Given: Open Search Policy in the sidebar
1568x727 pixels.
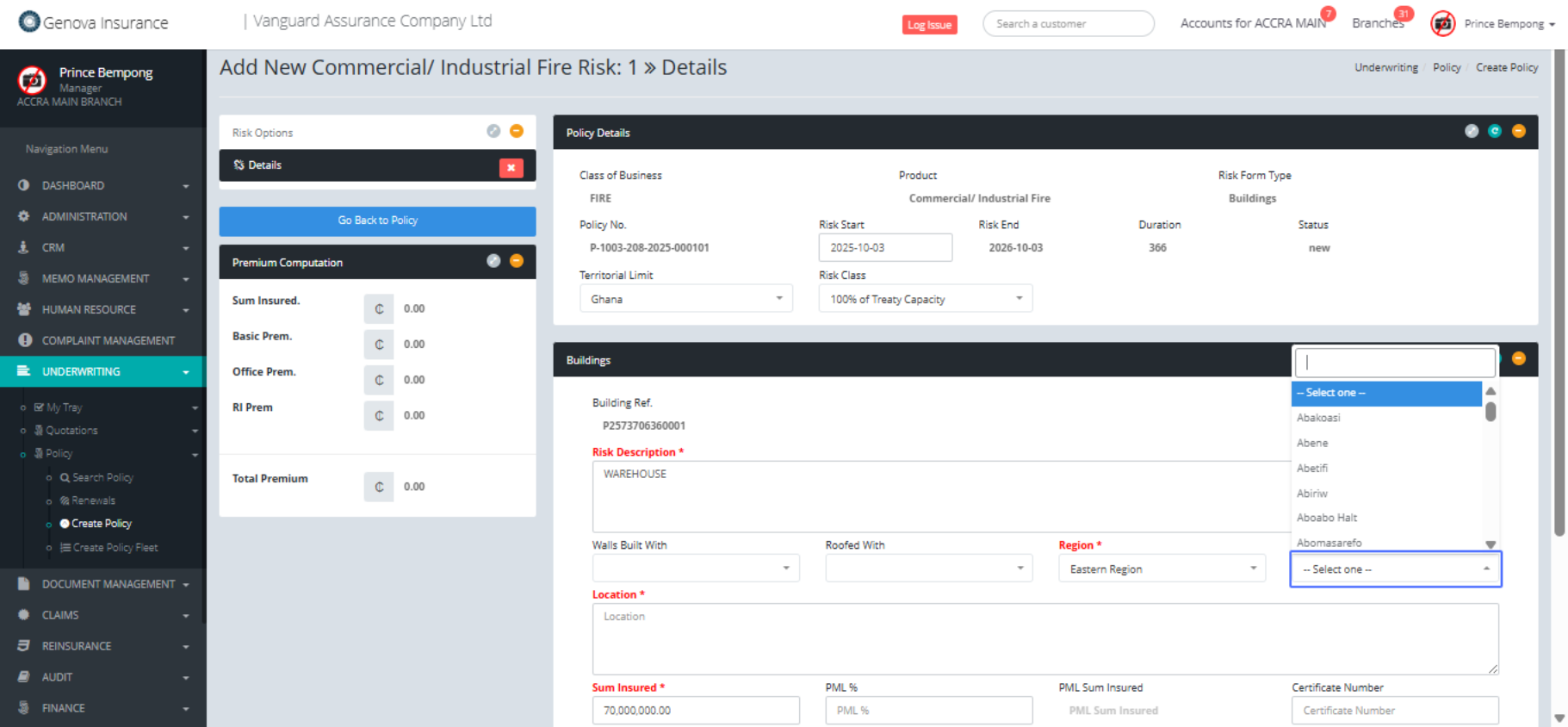Looking at the screenshot, I should tap(102, 477).
